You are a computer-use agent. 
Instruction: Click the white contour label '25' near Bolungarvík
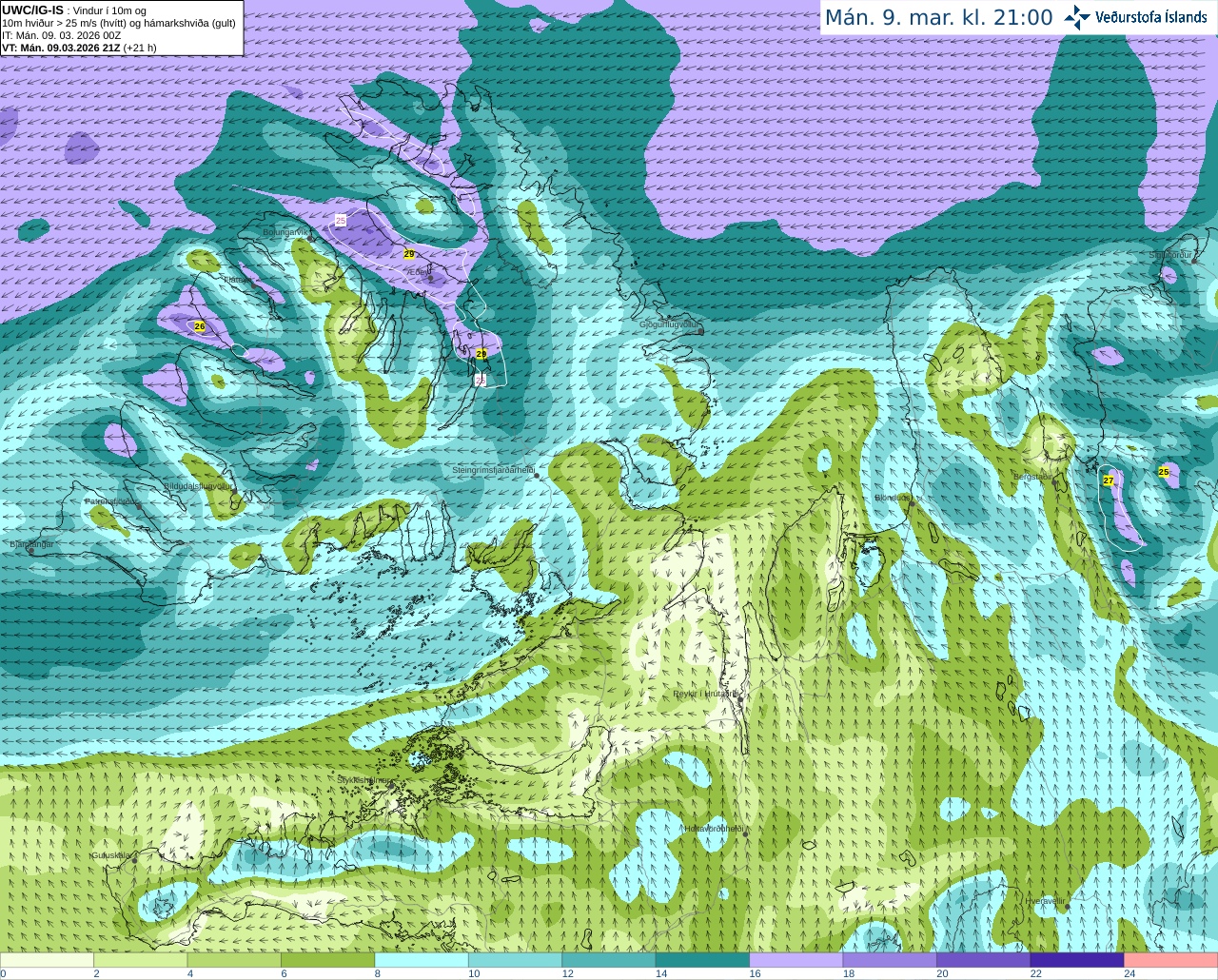click(341, 220)
